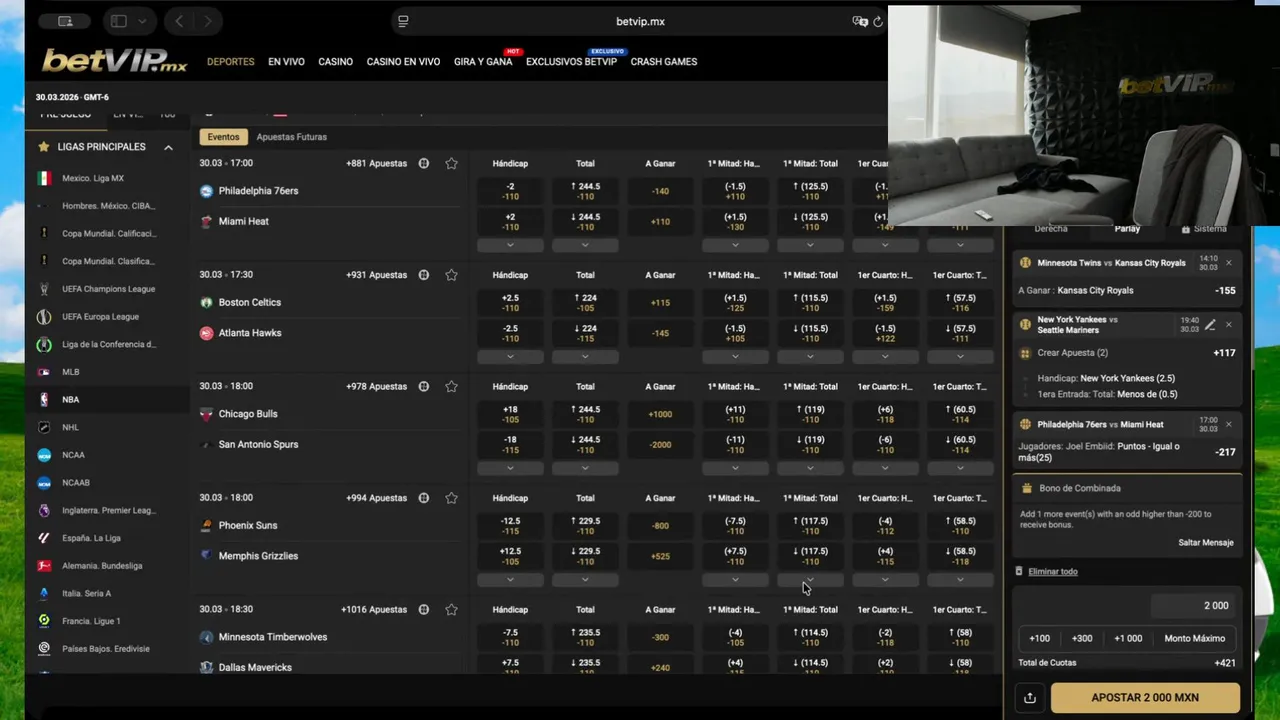Click the stake amount input field

pyautogui.click(x=1193, y=605)
